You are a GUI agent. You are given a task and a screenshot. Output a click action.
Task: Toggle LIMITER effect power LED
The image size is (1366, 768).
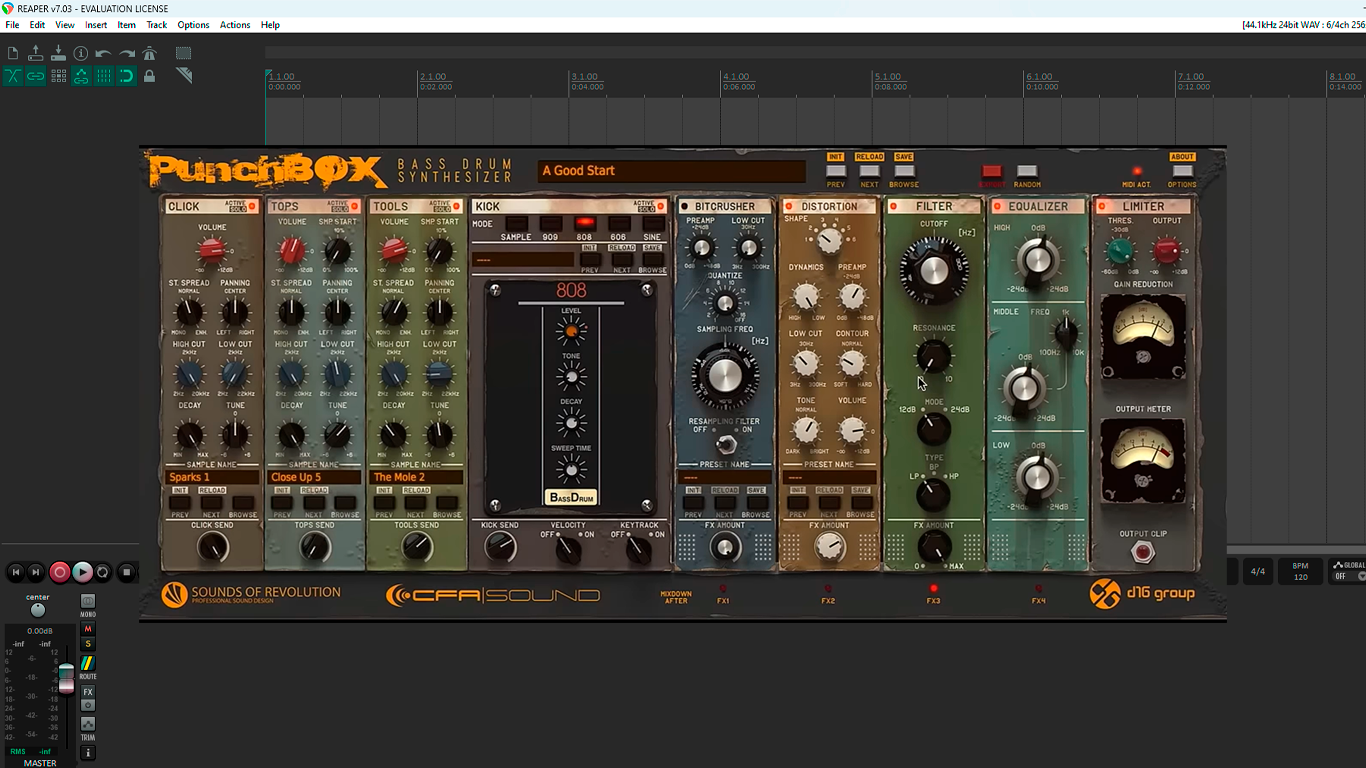pos(1103,207)
